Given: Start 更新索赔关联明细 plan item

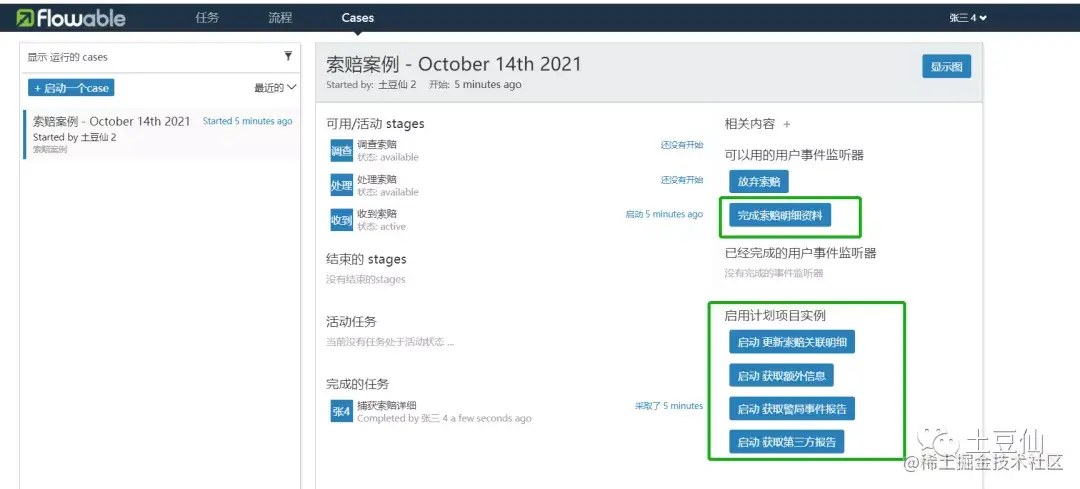Looking at the screenshot, I should point(792,342).
